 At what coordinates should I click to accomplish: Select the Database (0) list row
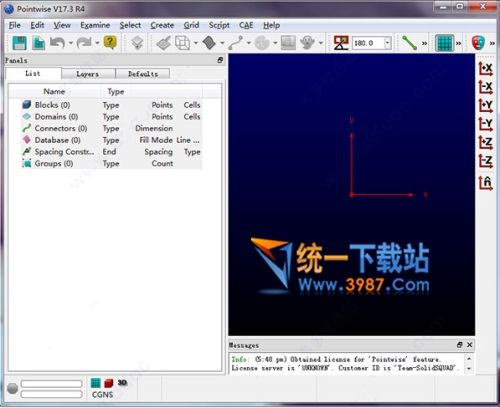click(x=111, y=140)
